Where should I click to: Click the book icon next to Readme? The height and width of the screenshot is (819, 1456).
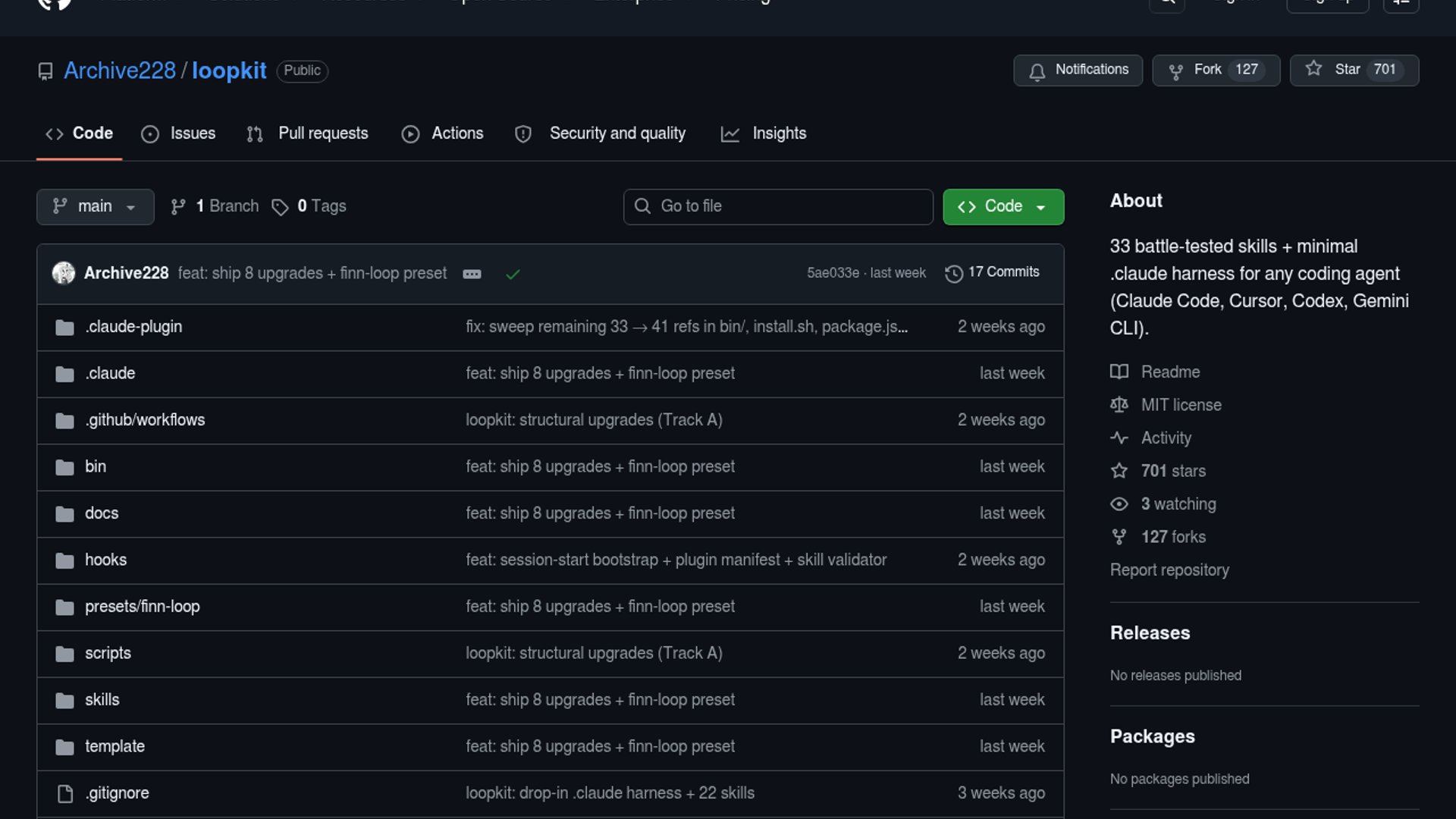[x=1119, y=372]
